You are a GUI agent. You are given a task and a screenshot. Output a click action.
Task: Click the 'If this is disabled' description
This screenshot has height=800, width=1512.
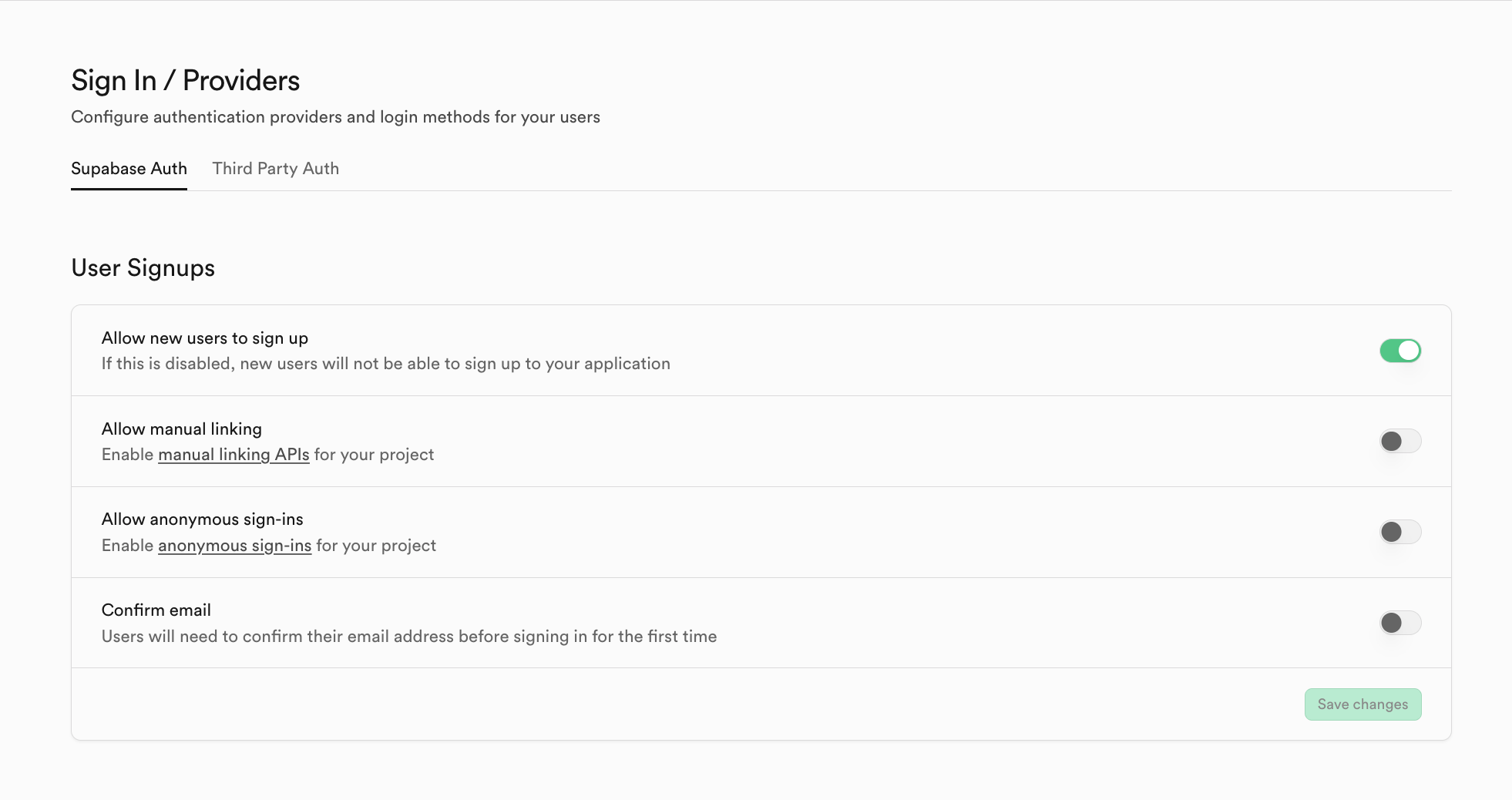click(x=385, y=364)
